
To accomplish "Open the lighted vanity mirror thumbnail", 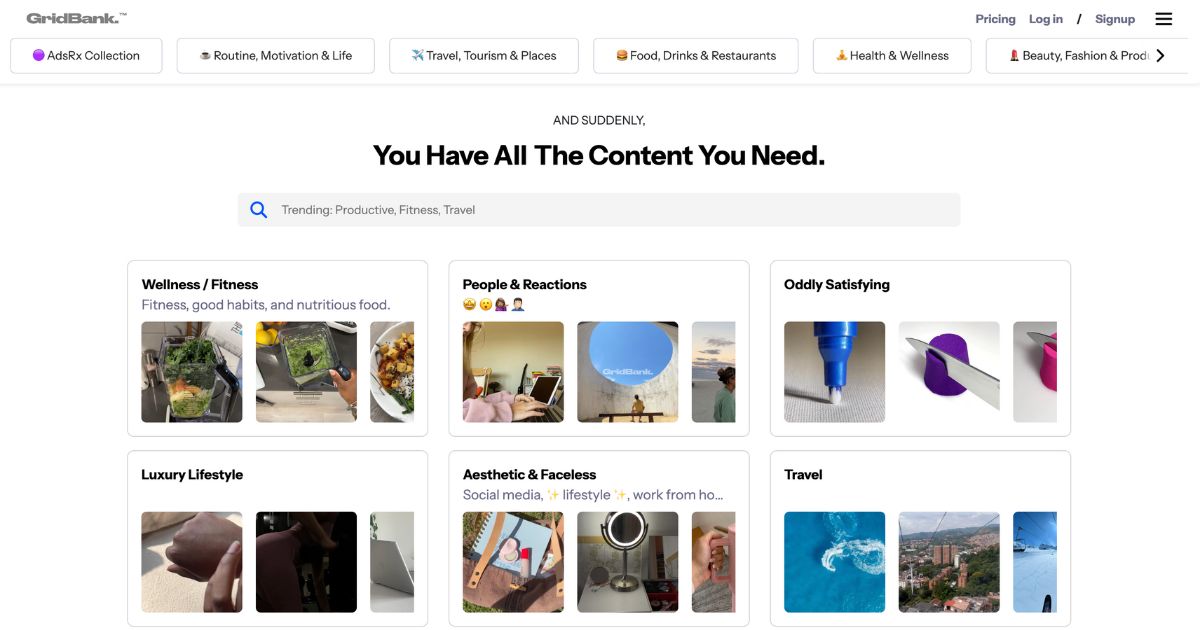I will 628,562.
